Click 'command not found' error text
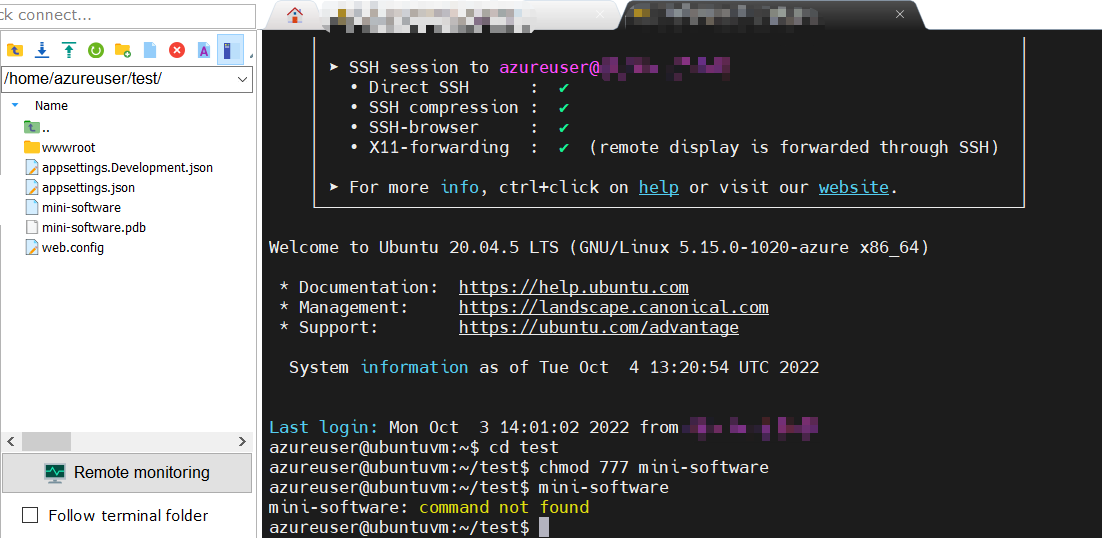 point(504,507)
